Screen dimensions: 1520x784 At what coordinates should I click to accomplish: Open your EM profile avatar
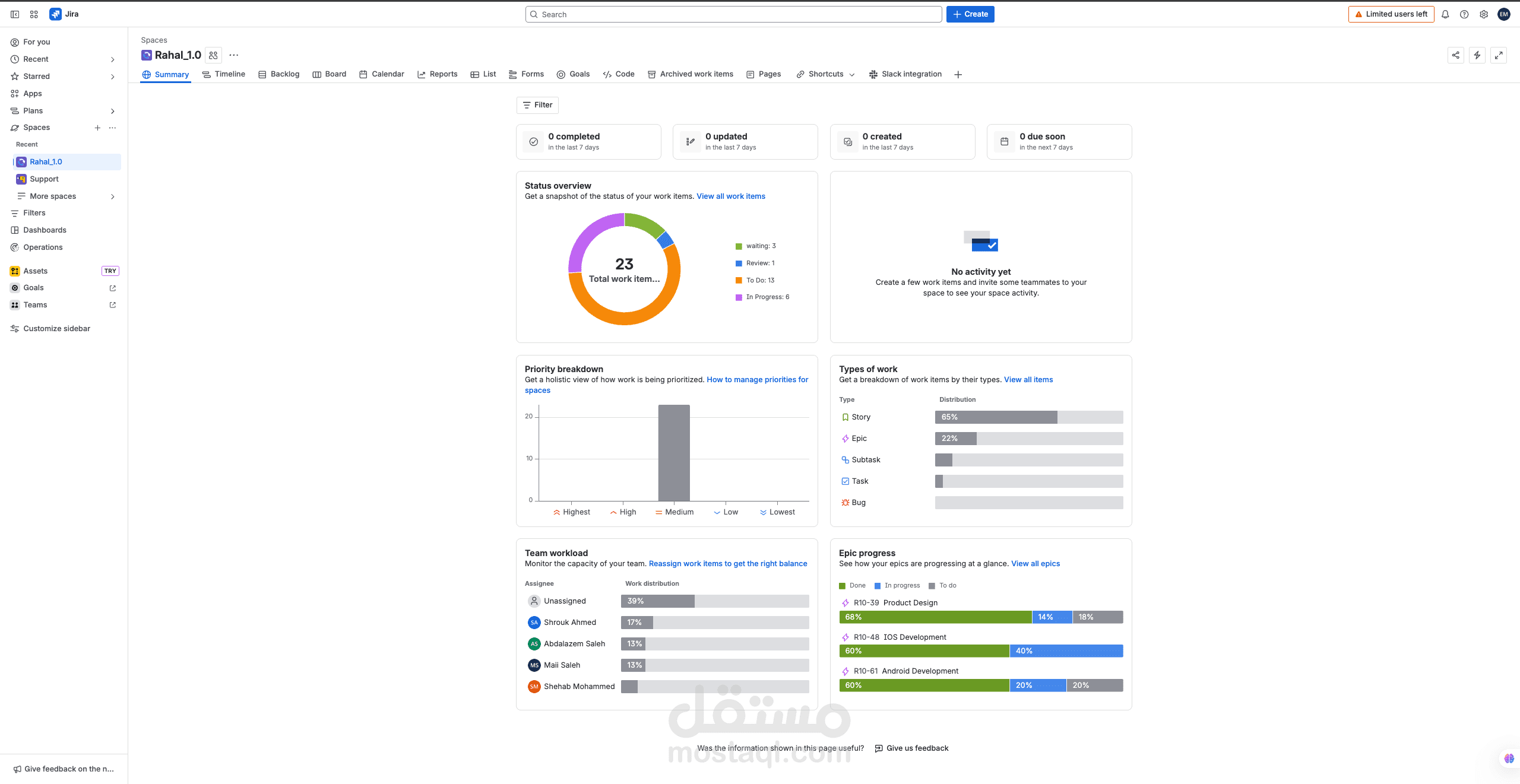pyautogui.click(x=1505, y=14)
